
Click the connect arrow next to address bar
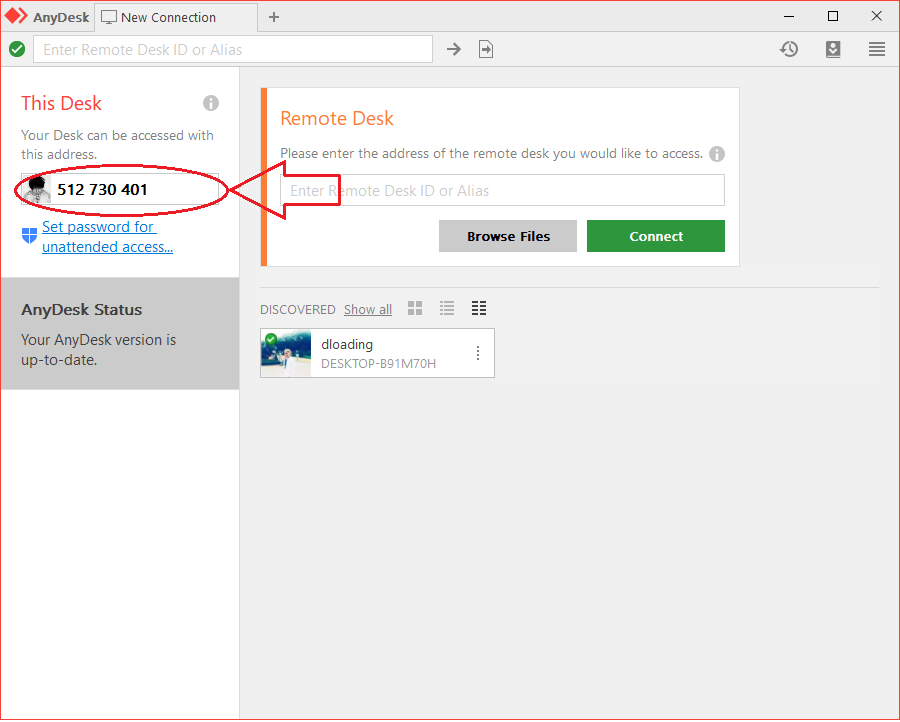coord(453,49)
